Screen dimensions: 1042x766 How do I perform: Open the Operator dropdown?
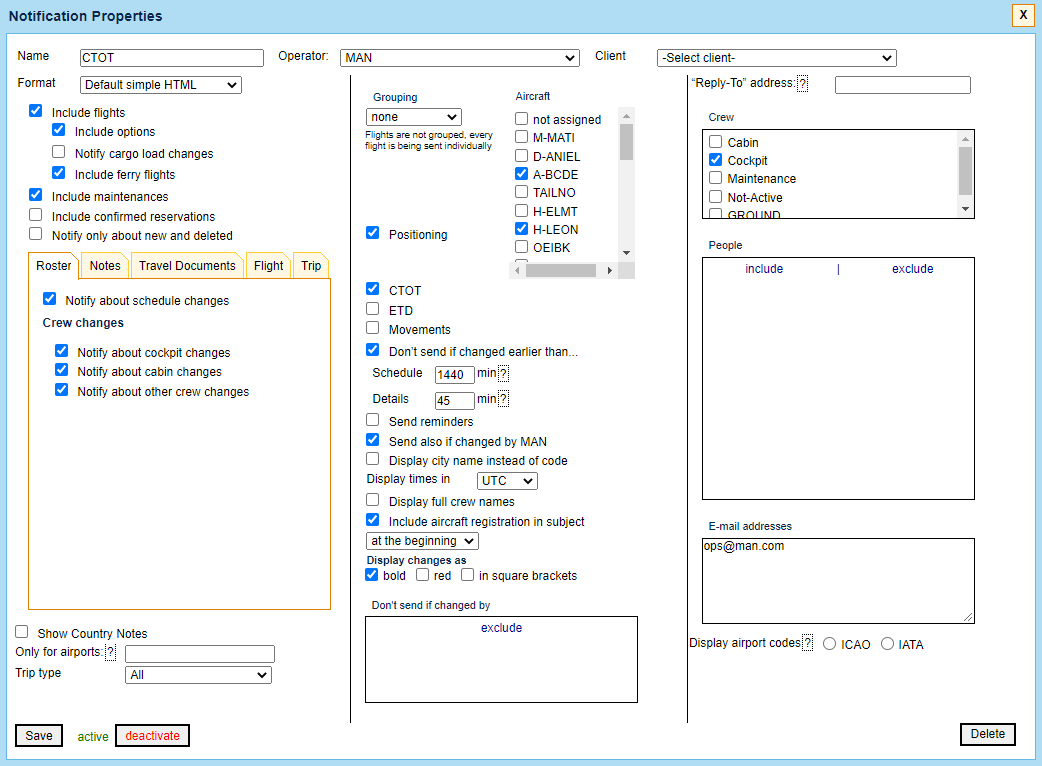[x=459, y=58]
